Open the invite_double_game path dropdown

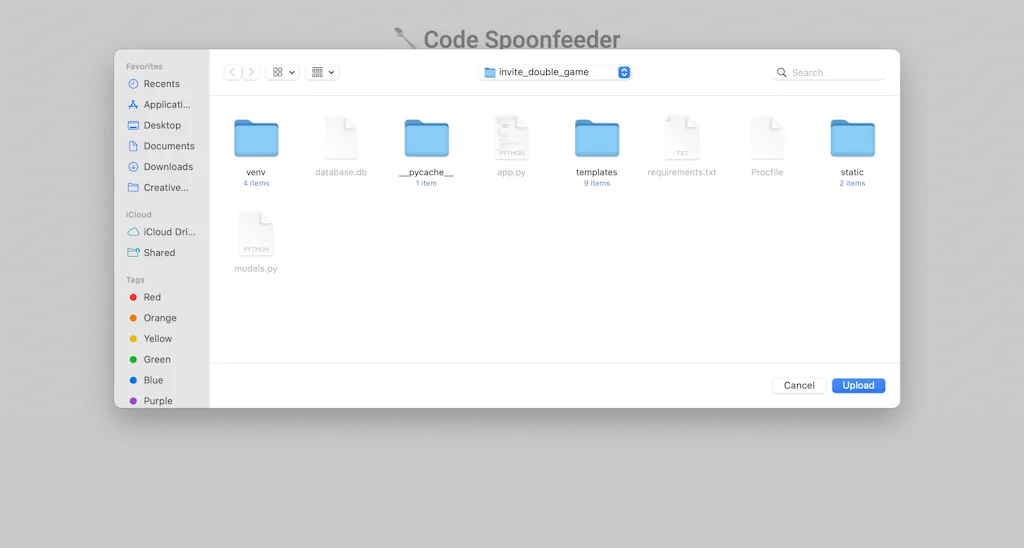pyautogui.click(x=555, y=72)
